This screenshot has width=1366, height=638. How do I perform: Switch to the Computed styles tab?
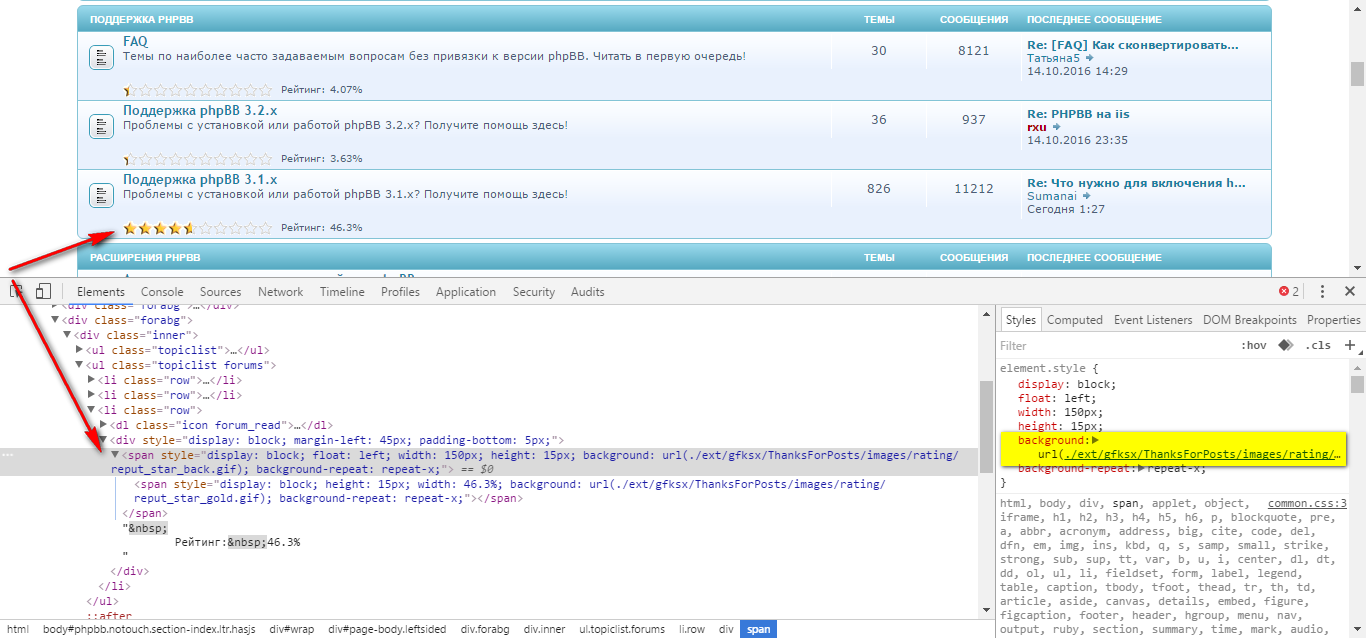tap(1074, 320)
